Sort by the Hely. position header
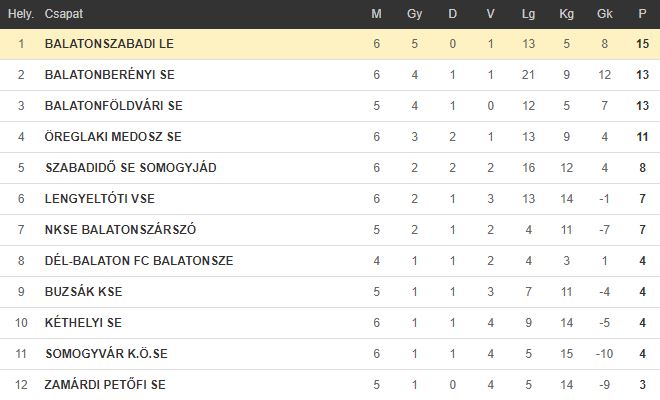 coord(21,14)
